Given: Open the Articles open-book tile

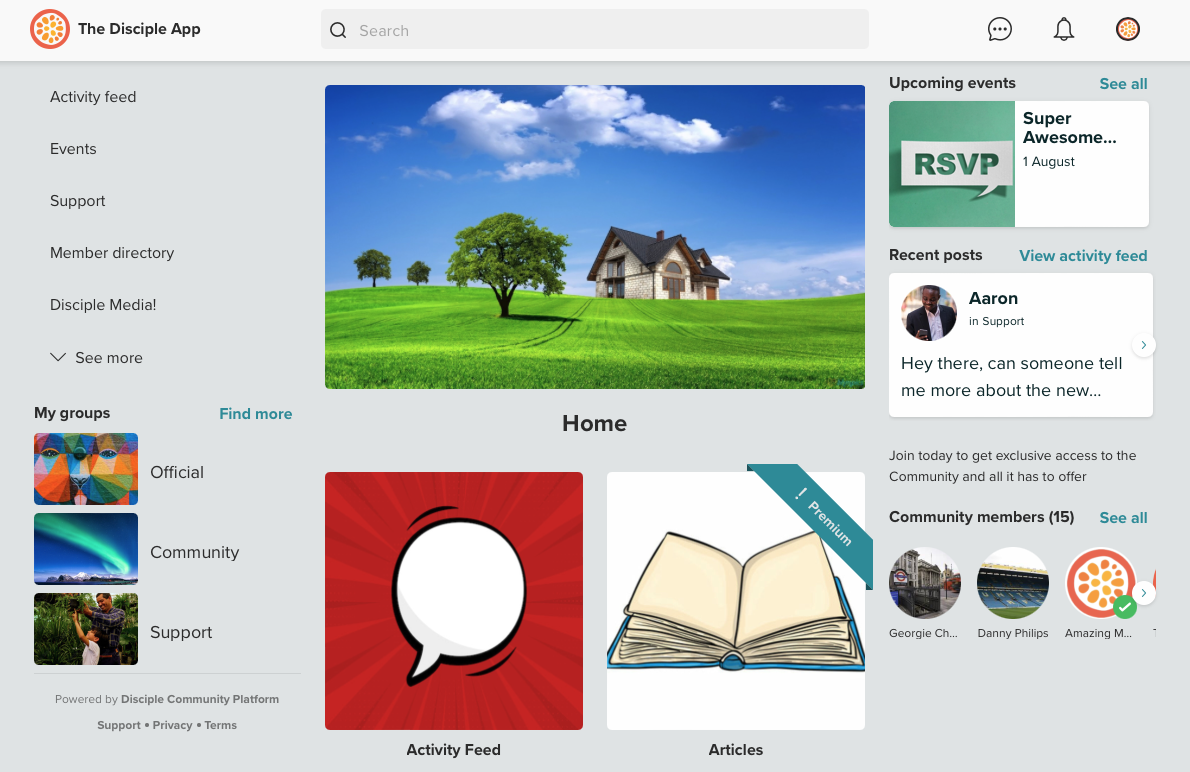Looking at the screenshot, I should click(735, 600).
